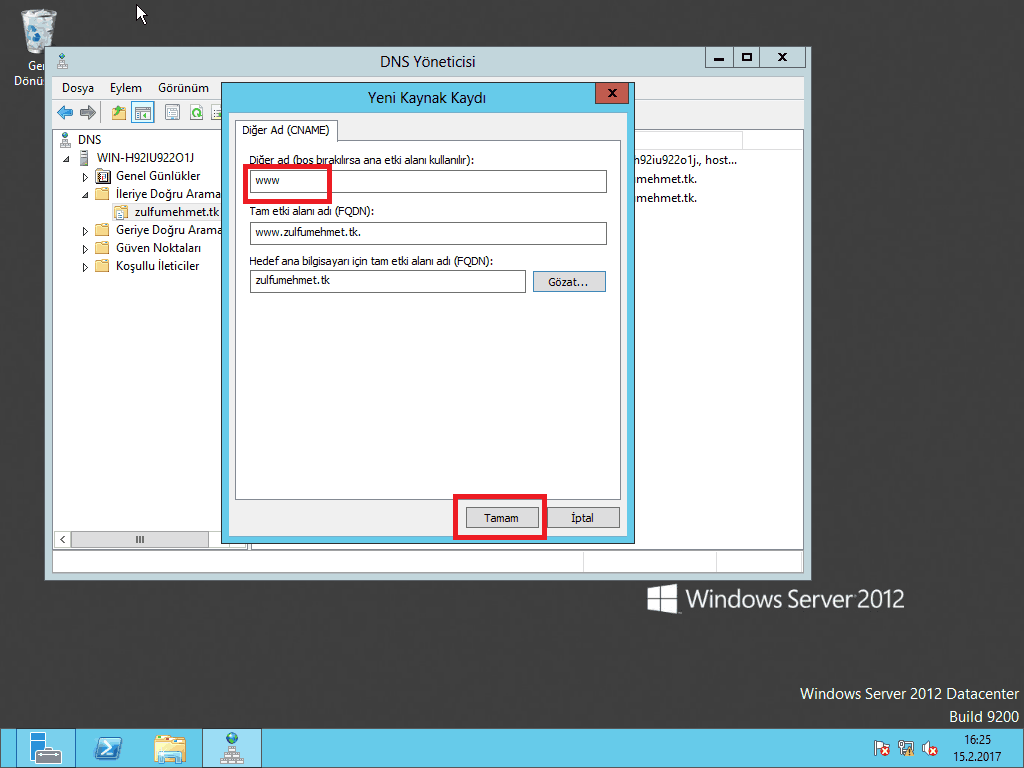1024x768 pixels.
Task: Click the Geriye Doğru Arama folder icon
Action: click(x=103, y=230)
